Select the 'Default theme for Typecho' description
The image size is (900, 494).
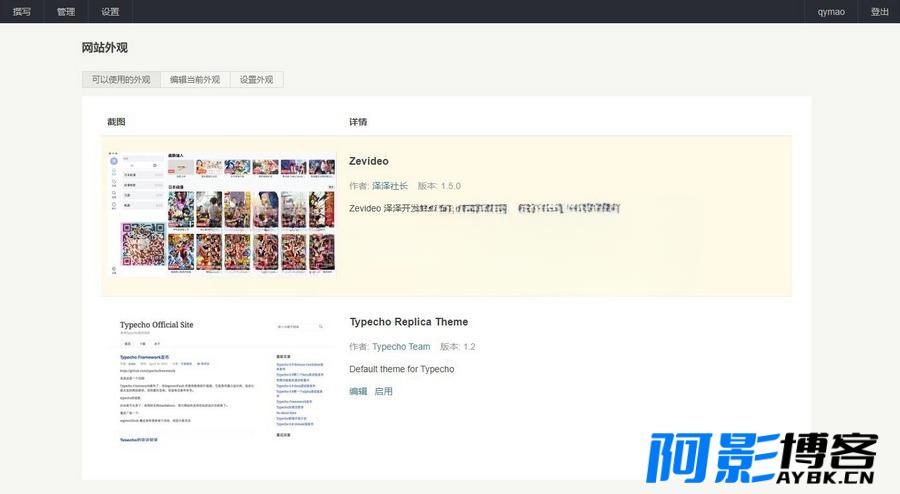click(402, 369)
